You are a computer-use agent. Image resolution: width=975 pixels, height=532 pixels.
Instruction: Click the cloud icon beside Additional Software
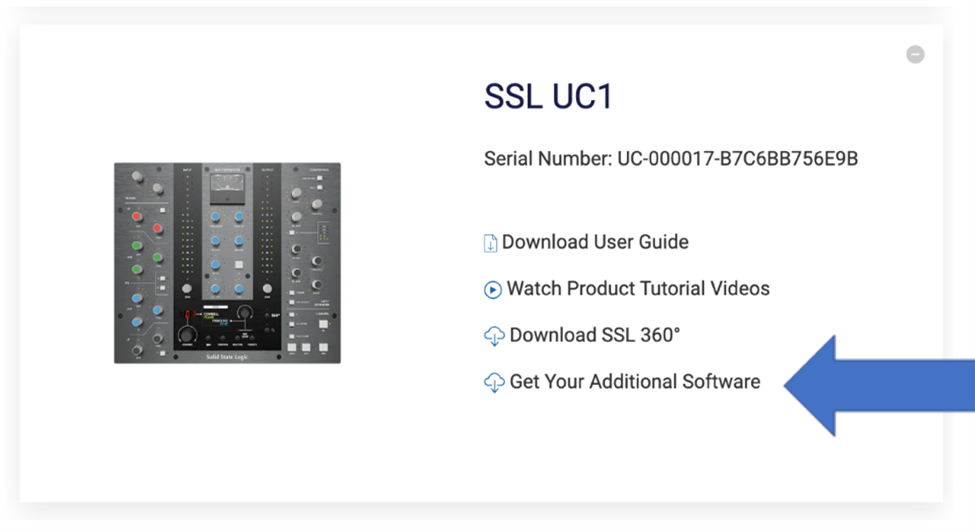(x=494, y=383)
